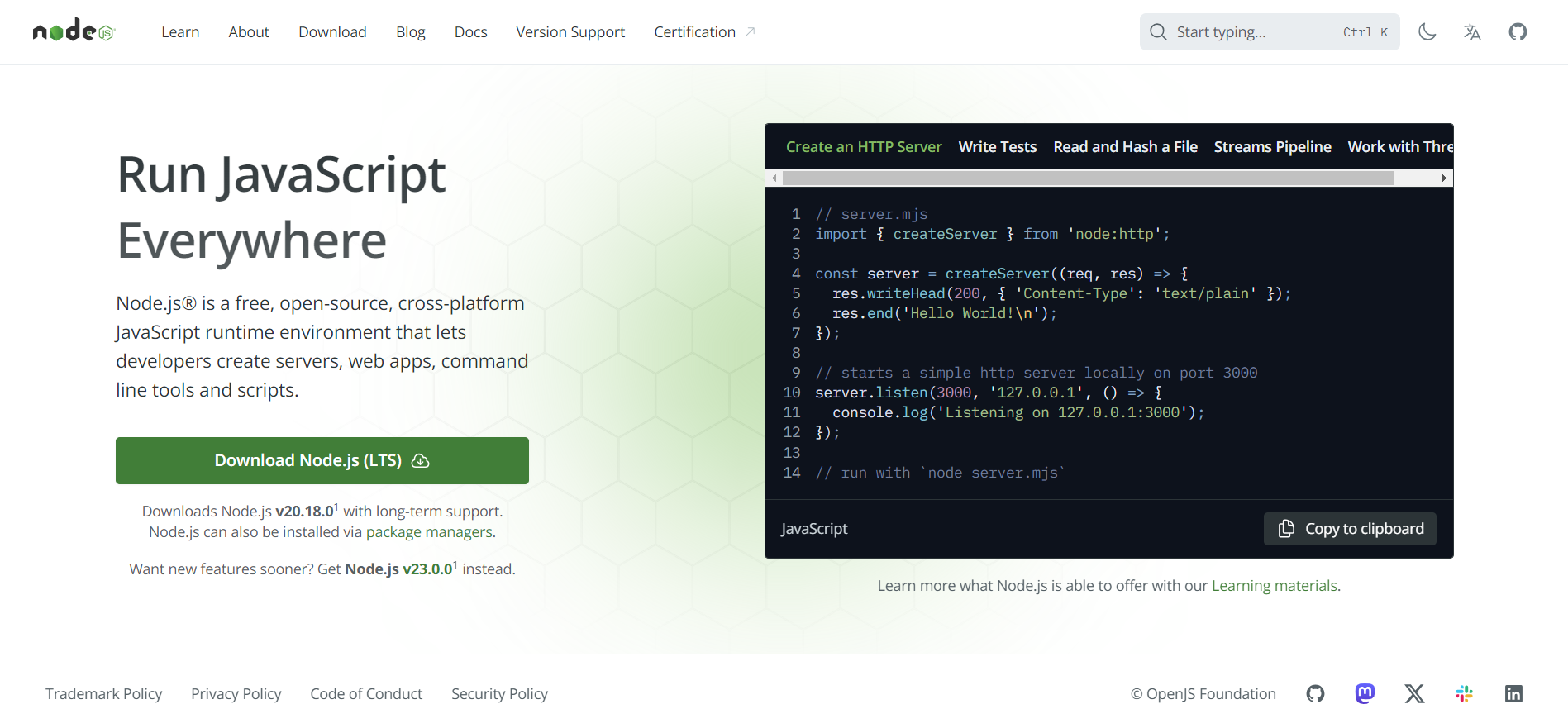This screenshot has width=1568, height=709.
Task: Open Docs from top navigation
Action: (x=470, y=31)
